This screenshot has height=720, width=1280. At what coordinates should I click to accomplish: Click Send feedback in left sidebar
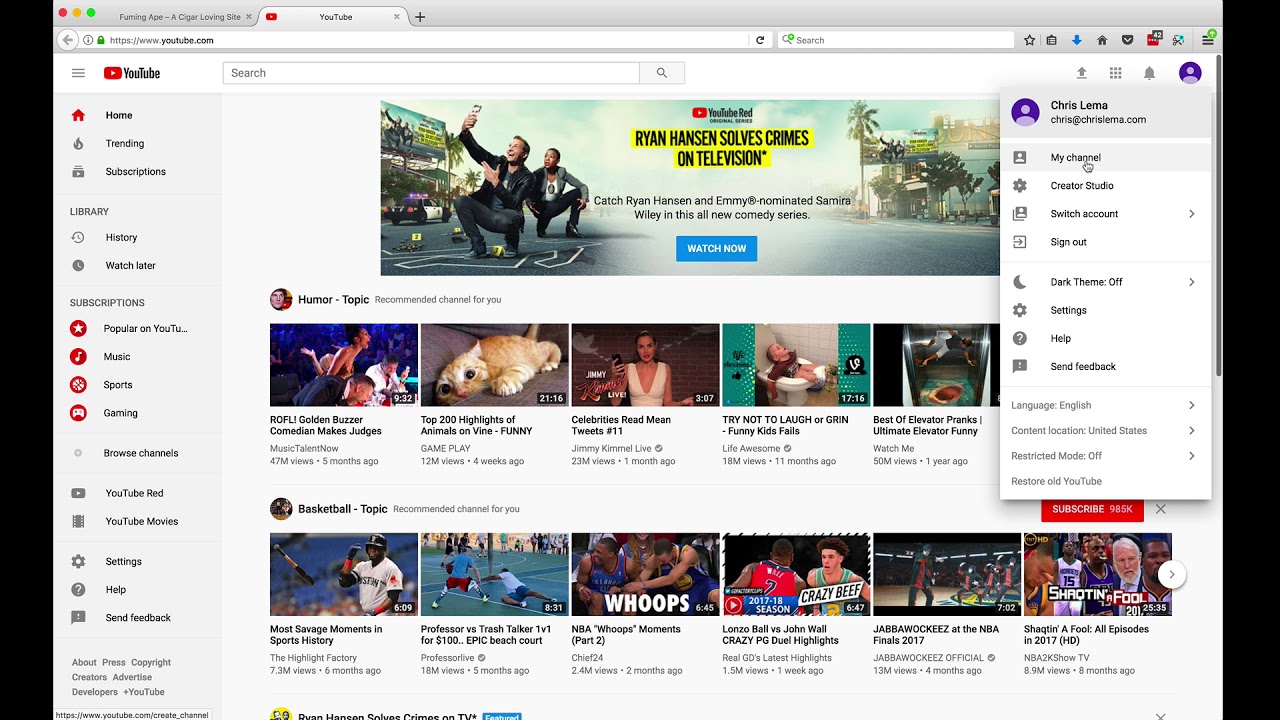coord(138,617)
